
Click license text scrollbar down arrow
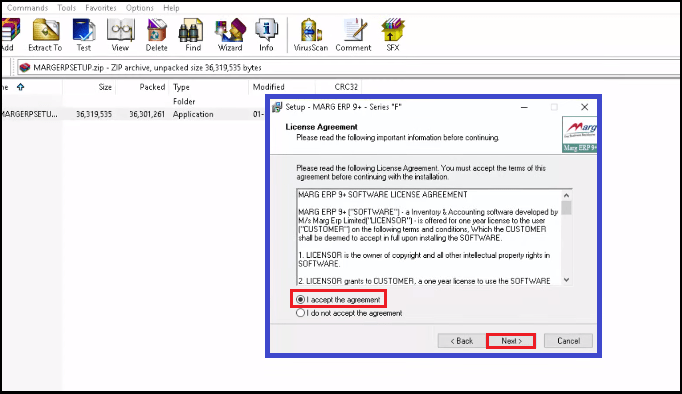(x=566, y=280)
